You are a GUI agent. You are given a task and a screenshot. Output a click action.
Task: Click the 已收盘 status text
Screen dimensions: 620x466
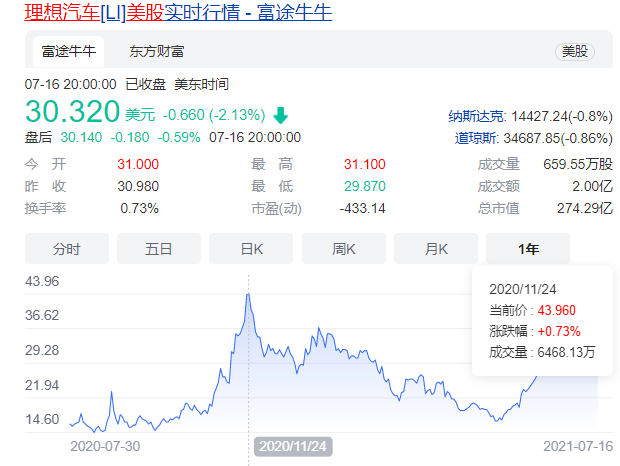tap(146, 84)
